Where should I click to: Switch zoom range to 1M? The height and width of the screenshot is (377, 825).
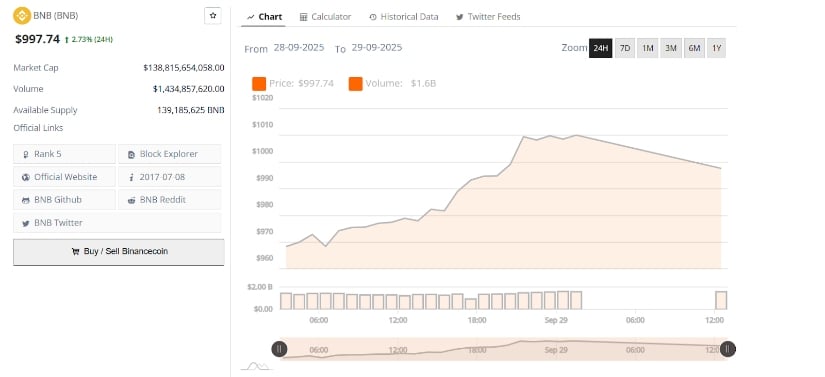pos(648,48)
